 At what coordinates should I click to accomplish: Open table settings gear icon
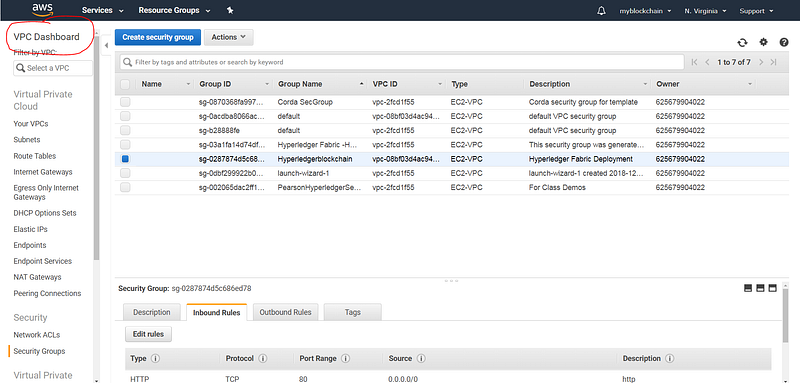763,42
